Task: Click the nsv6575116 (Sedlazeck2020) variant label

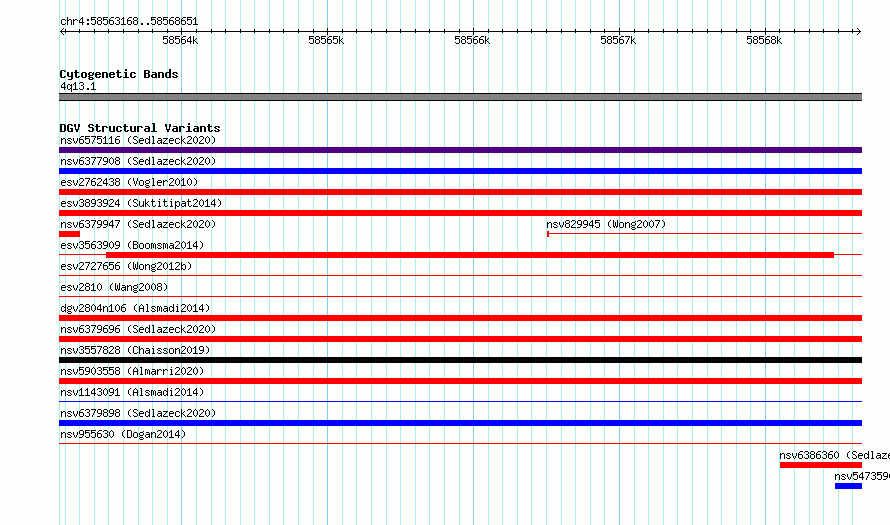Action: pos(138,140)
